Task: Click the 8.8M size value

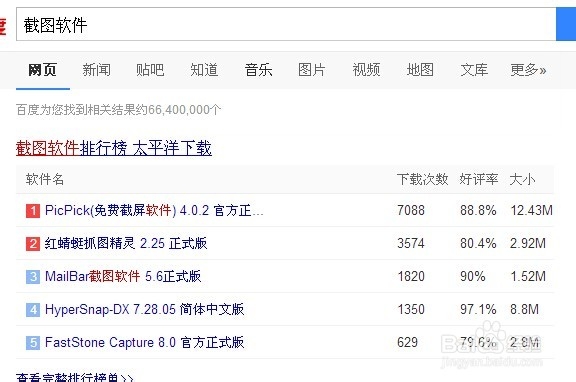Action: pyautogui.click(x=525, y=309)
